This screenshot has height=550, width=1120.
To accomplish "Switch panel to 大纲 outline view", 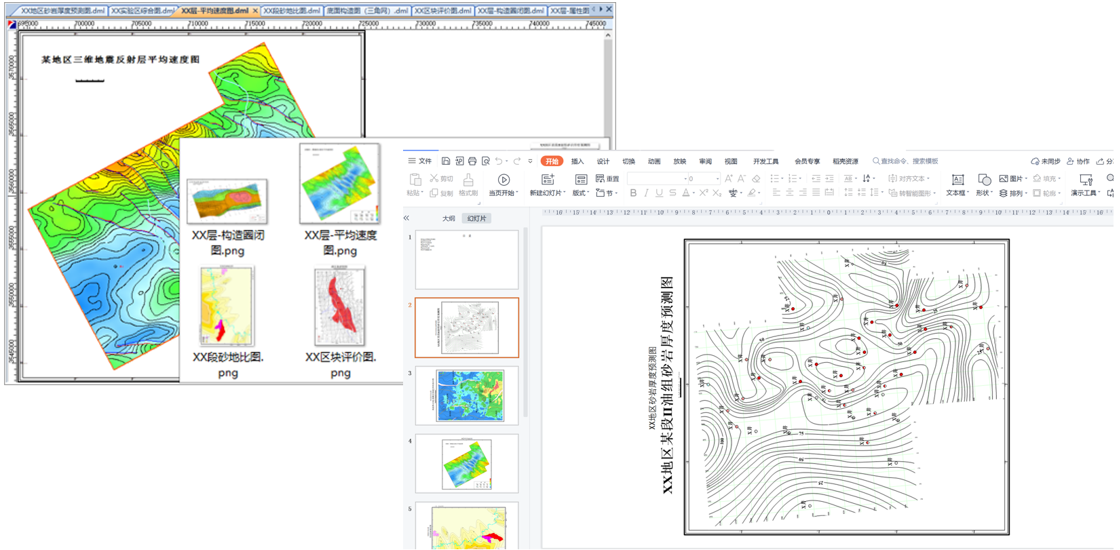I will [x=449, y=218].
